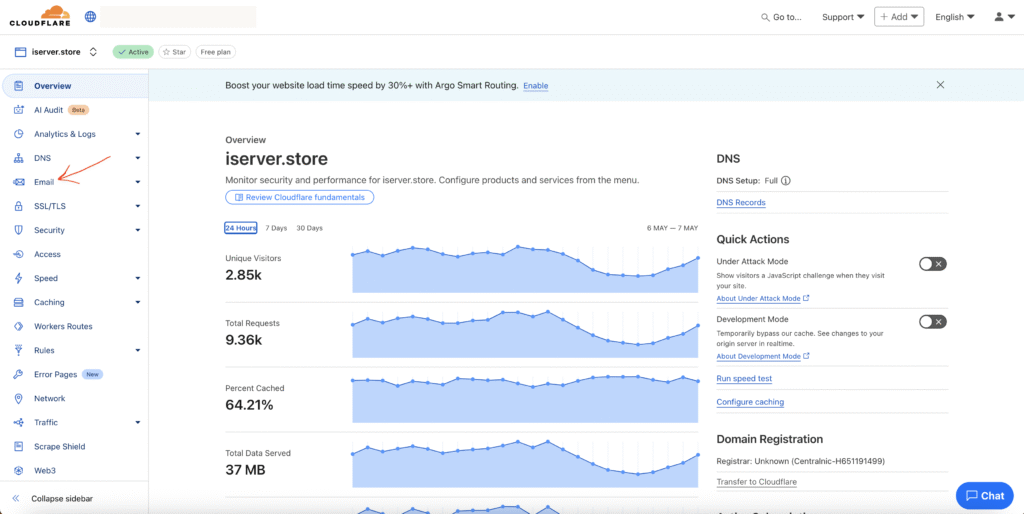Open the Chat support widget
1024x514 pixels.
point(984,495)
